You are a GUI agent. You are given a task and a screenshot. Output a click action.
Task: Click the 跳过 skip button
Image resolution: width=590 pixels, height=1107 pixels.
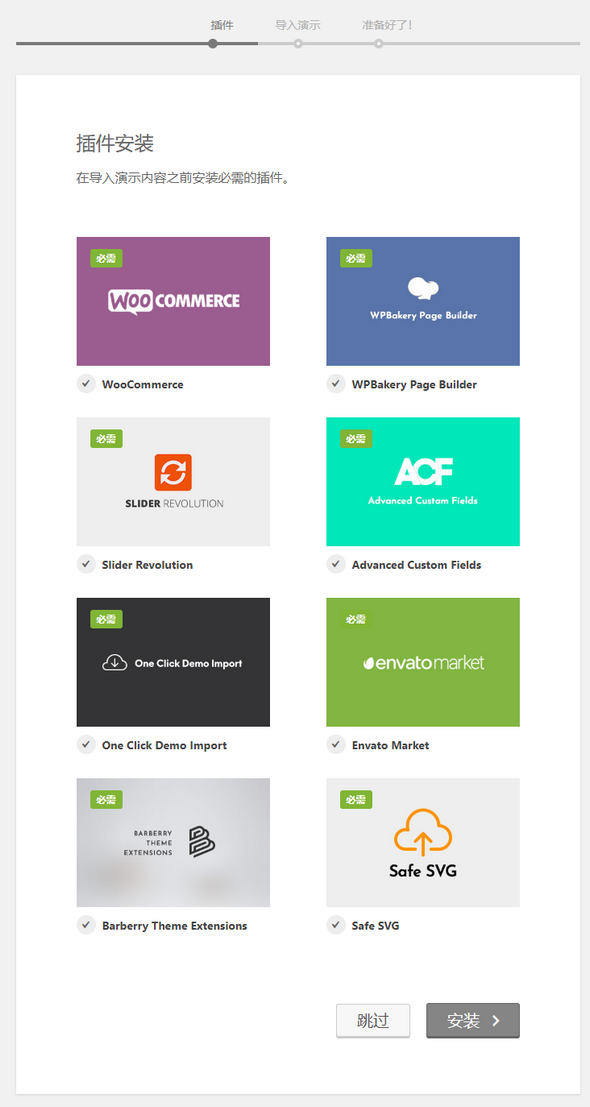pos(373,1021)
